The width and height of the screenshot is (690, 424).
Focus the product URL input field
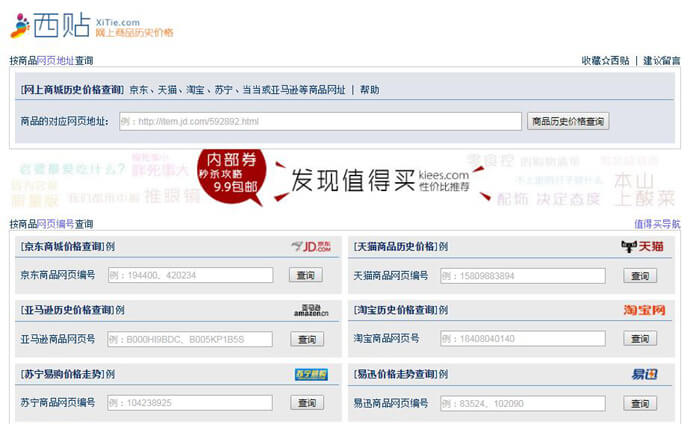(x=320, y=122)
